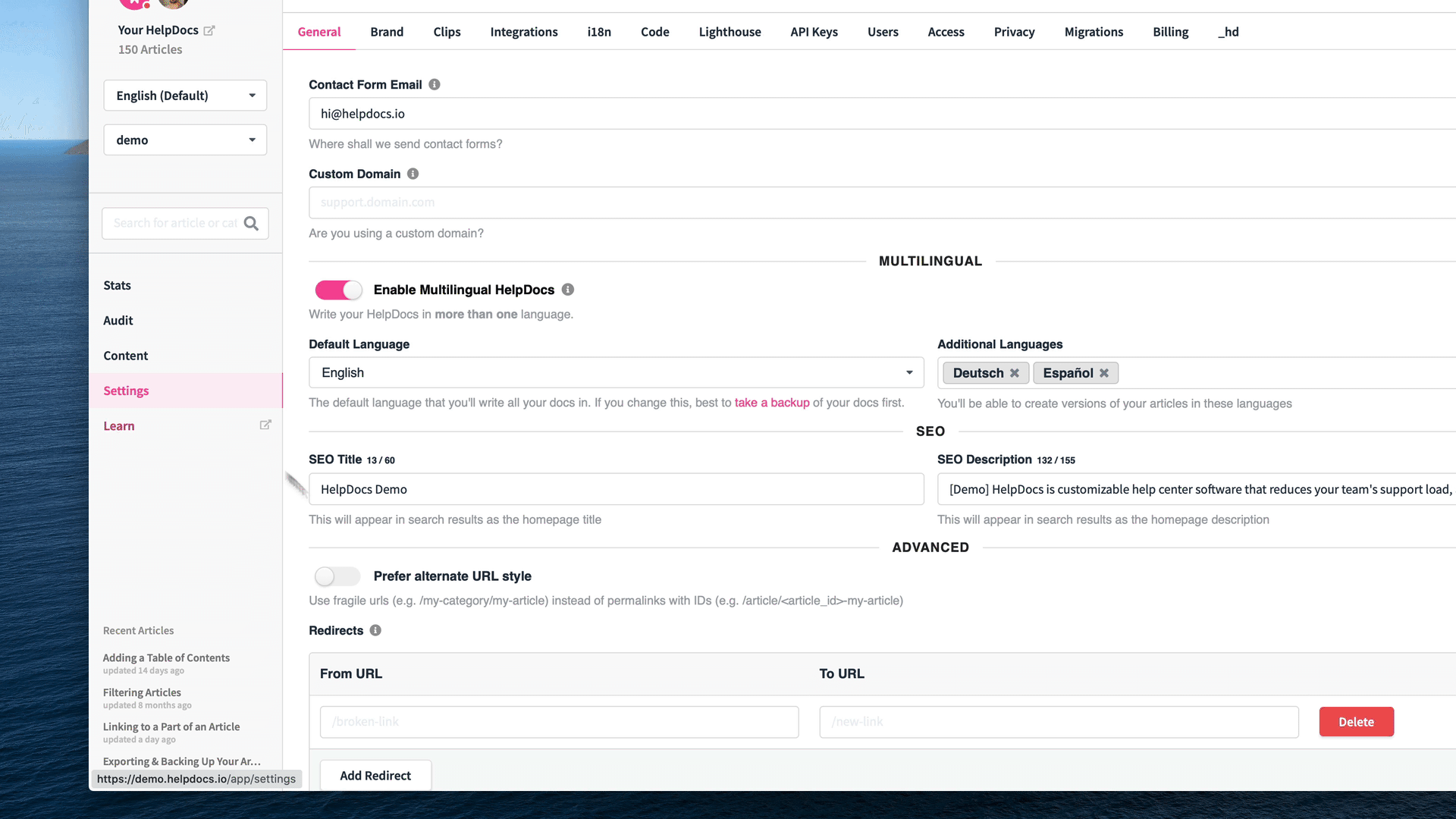Viewport: 1456px width, 819px height.
Task: Switch to the Lighthouse tab
Action: tap(730, 32)
